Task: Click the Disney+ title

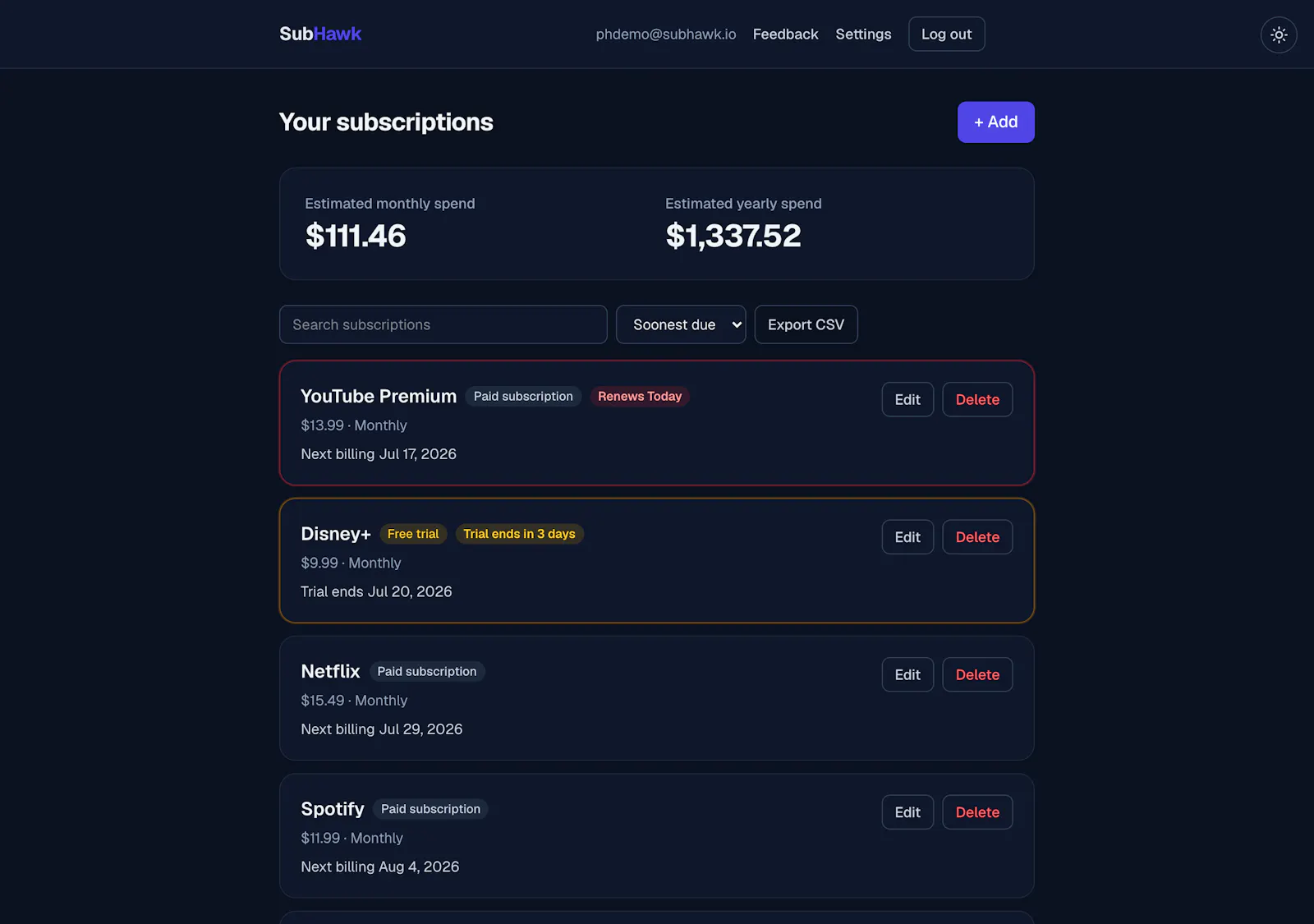Action: pos(336,534)
